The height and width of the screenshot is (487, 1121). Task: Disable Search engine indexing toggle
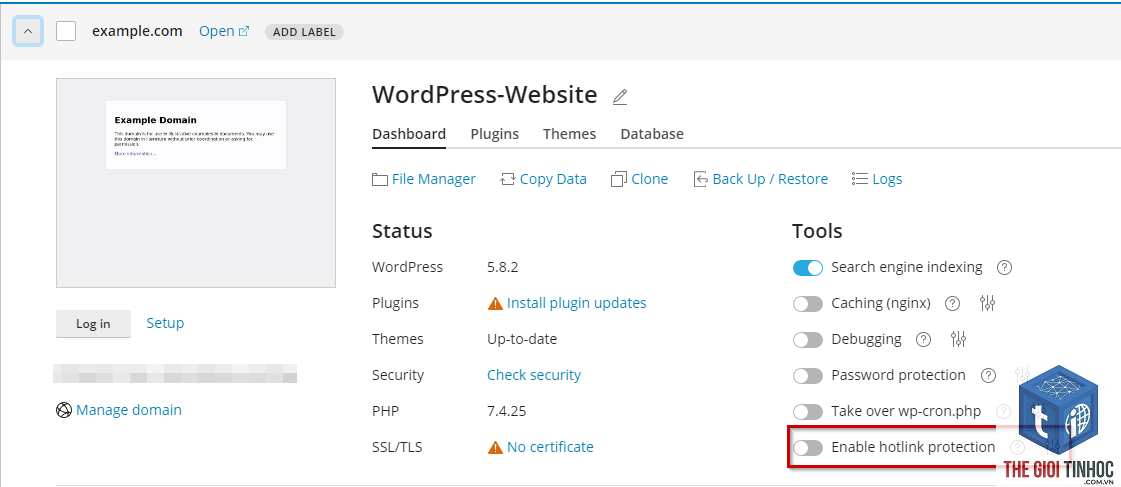click(x=808, y=267)
